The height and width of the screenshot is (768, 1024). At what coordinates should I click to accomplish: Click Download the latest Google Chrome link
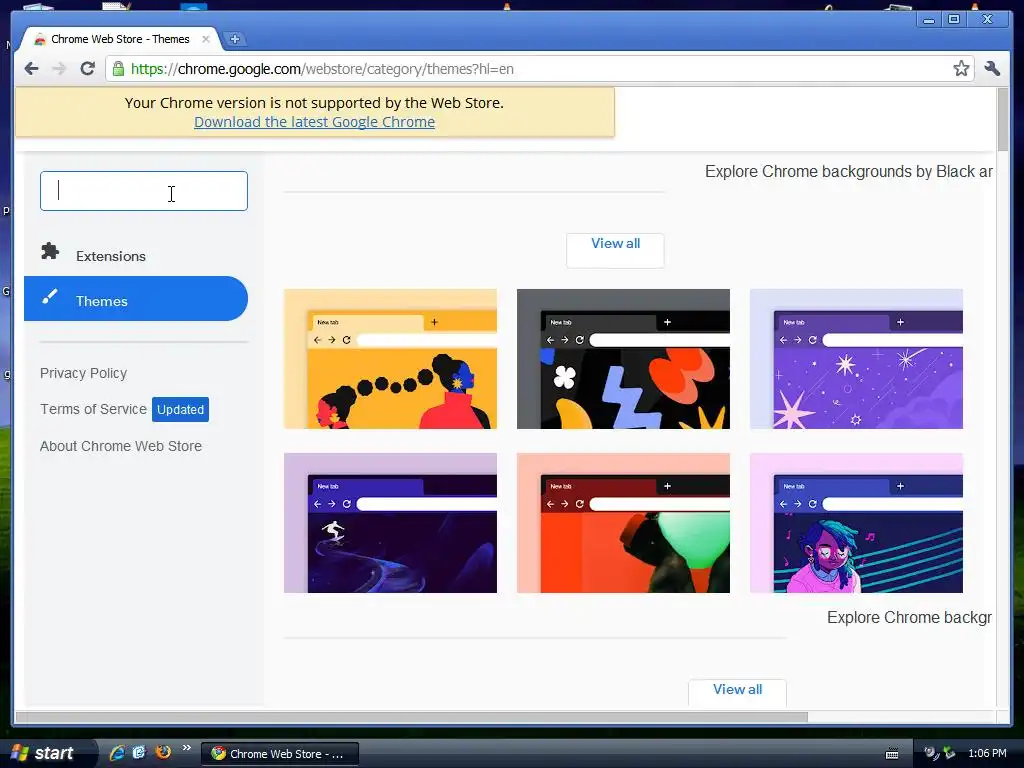tap(314, 122)
